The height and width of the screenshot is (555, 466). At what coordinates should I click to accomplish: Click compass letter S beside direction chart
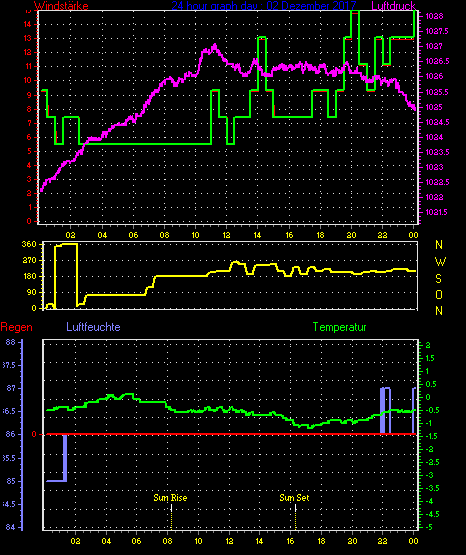coord(438,279)
